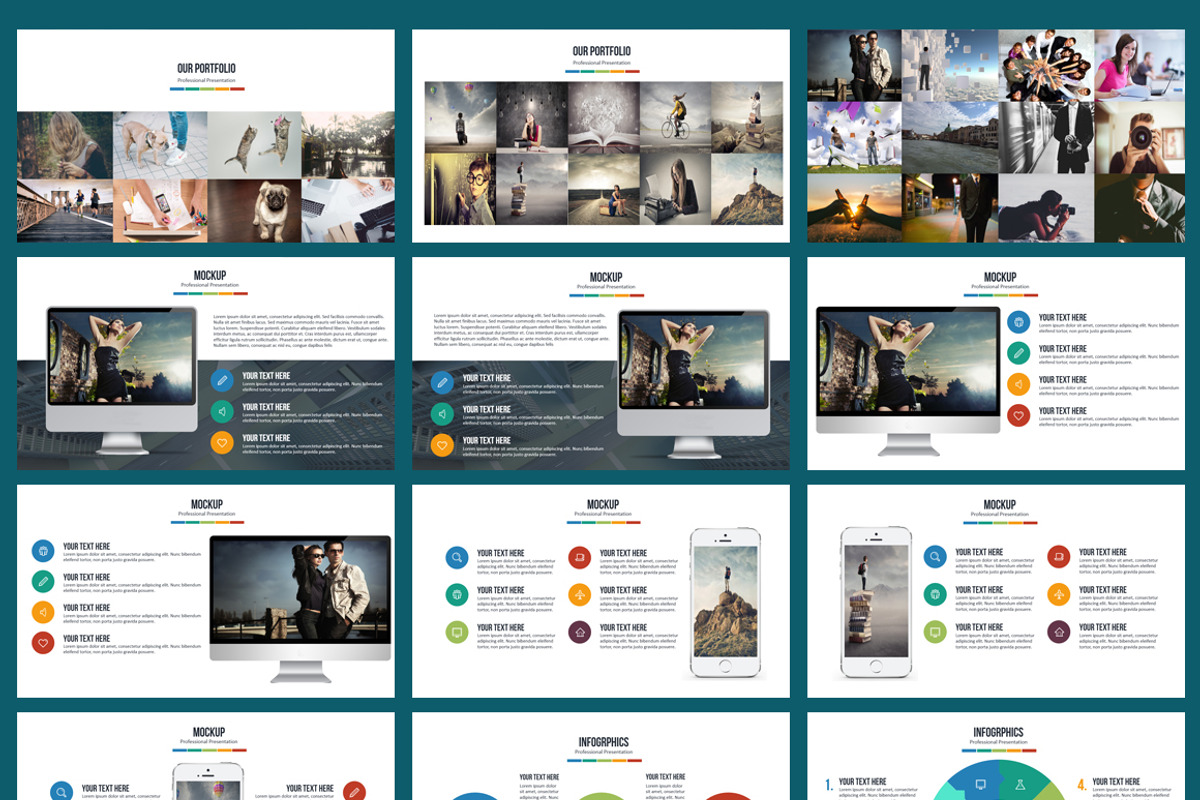The width and height of the screenshot is (1200, 800).
Task: Click red pencil icon in bottom cut-off Mockup slide
Action: [x=353, y=792]
